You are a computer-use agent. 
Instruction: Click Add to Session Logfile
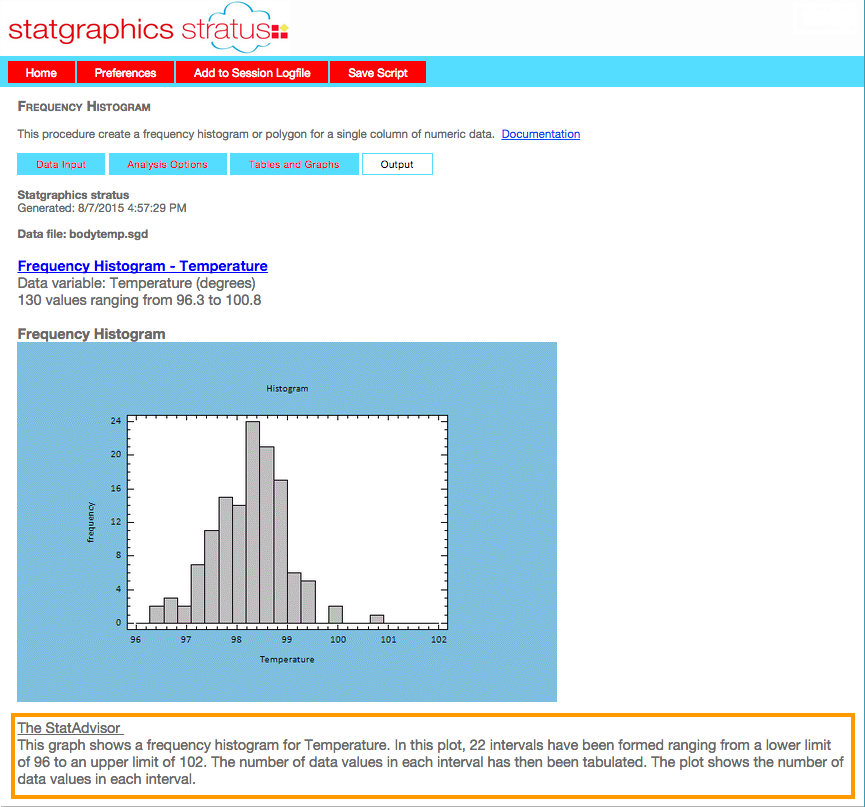(252, 73)
